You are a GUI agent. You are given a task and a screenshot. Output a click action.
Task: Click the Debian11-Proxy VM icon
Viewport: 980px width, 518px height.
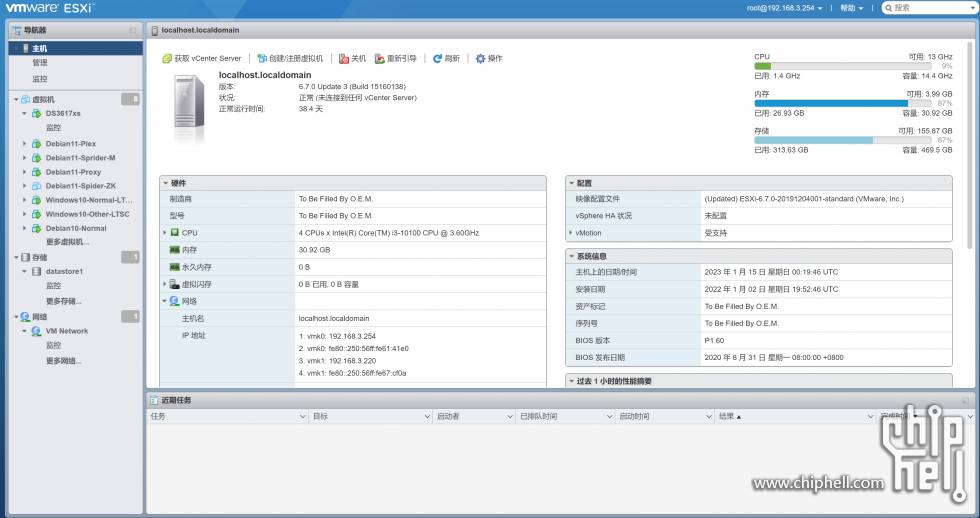point(36,172)
